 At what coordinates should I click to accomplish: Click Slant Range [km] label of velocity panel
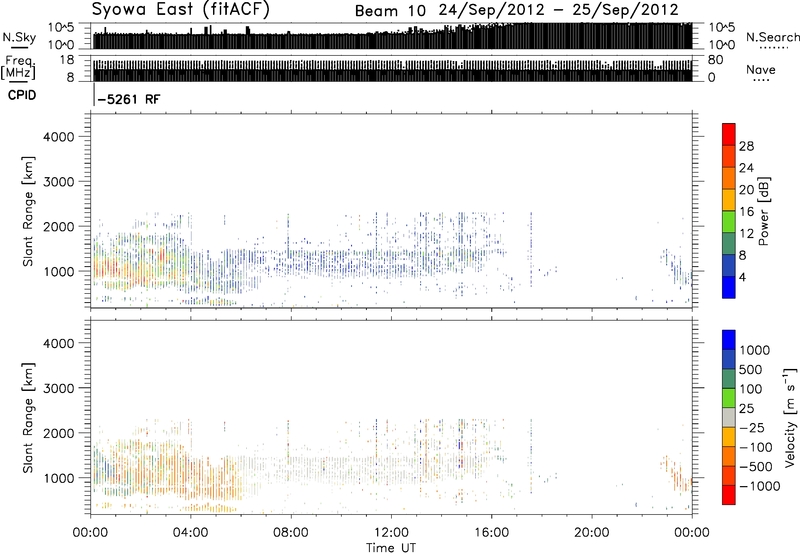[x=28, y=418]
